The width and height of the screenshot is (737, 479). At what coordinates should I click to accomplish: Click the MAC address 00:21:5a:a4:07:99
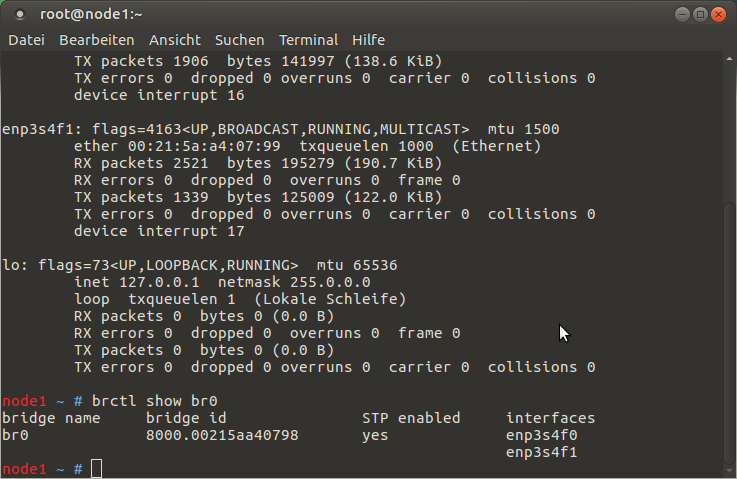point(204,146)
